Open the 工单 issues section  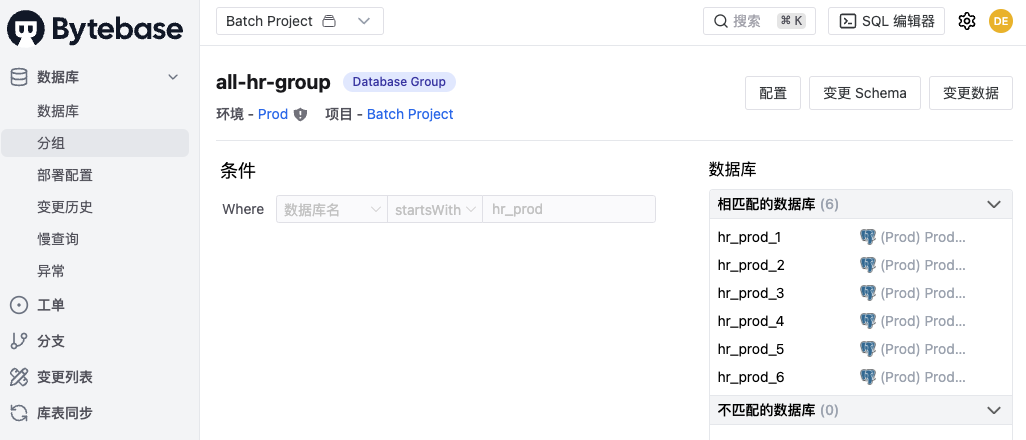50,305
